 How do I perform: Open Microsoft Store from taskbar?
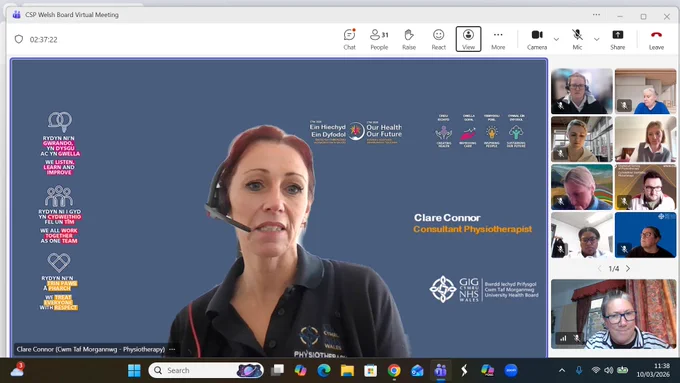[x=370, y=370]
